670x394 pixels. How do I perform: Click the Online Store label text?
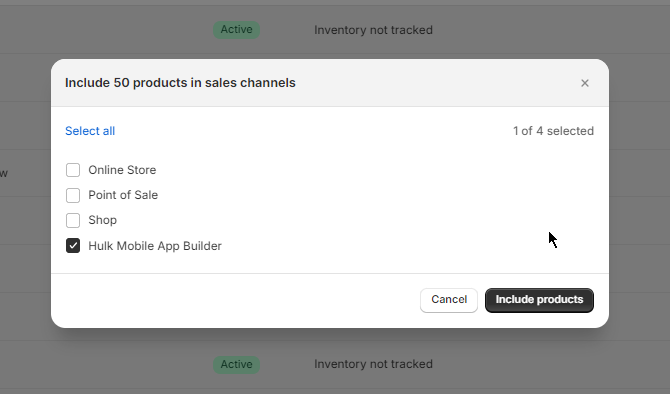(x=122, y=170)
